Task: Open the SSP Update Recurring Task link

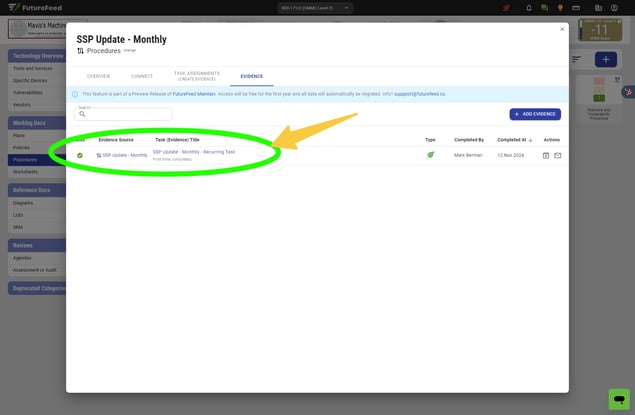Action: click(194, 152)
